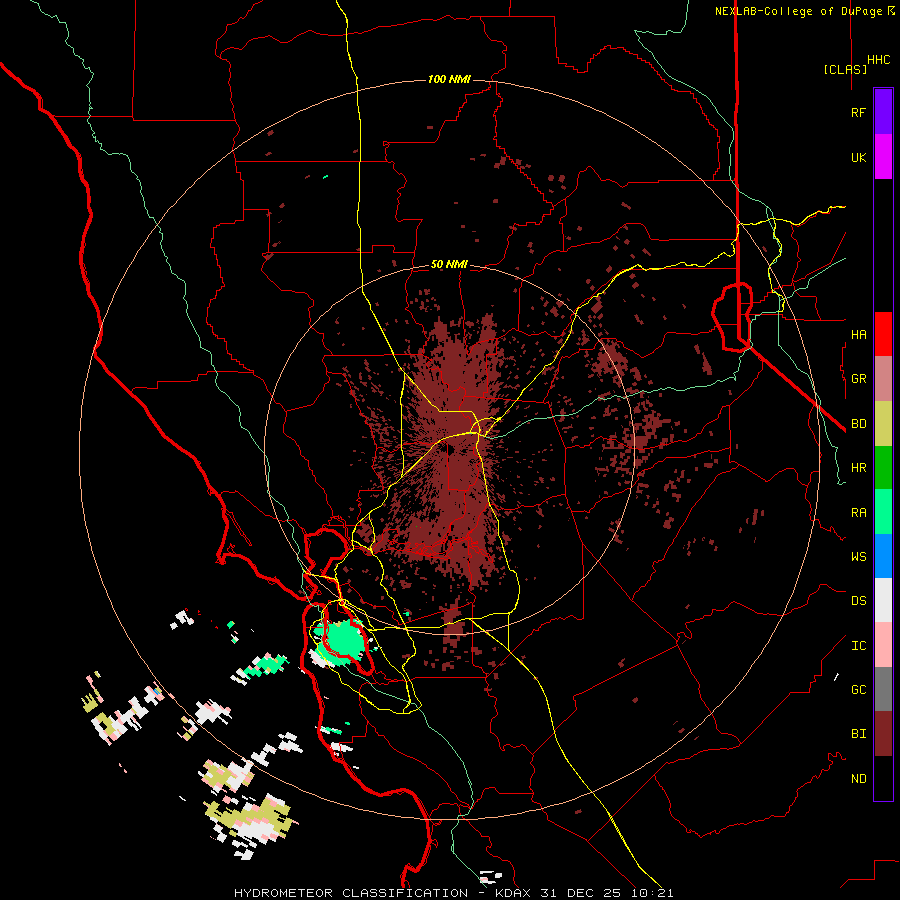Select the BD yellow legend swatch
Viewport: 900px width, 900px height.
(x=883, y=424)
